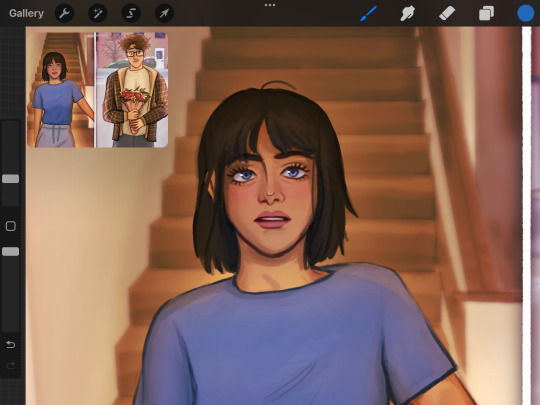The width and height of the screenshot is (540, 405).
Task: Open the Layers panel
Action: click(486, 13)
